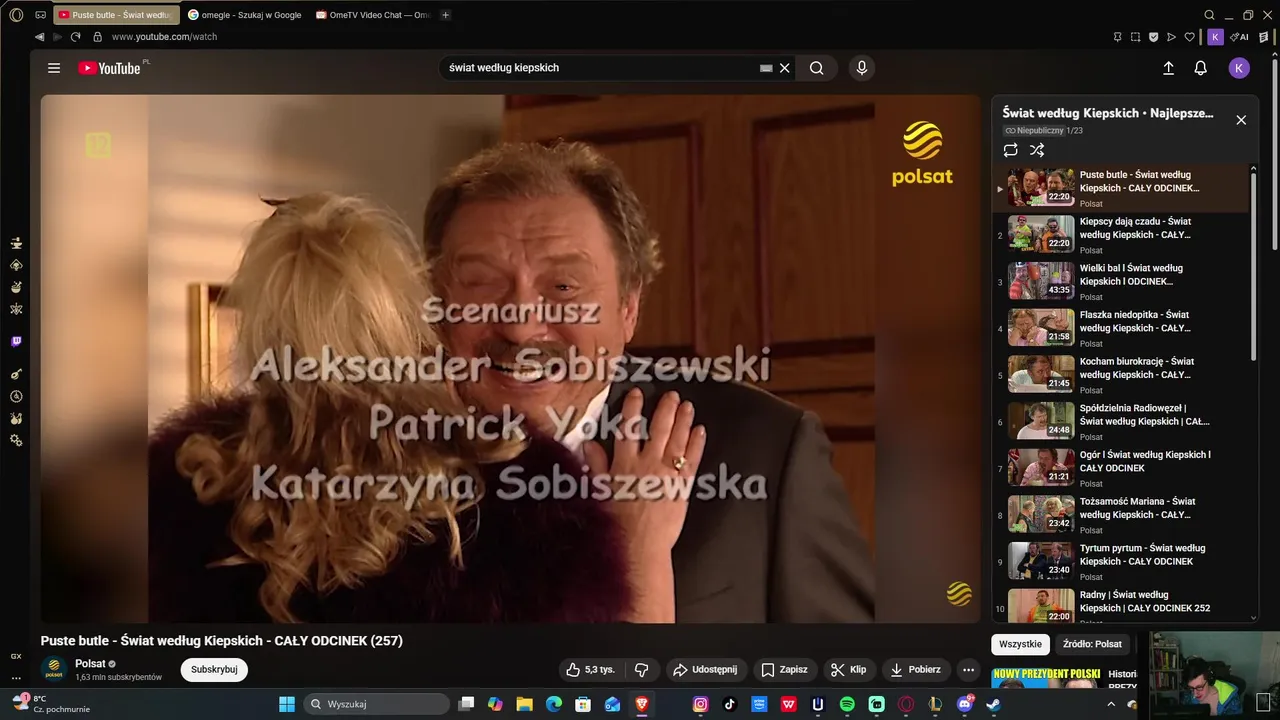This screenshot has width=1280, height=720.
Task: Open a new browser tab
Action: (446, 15)
